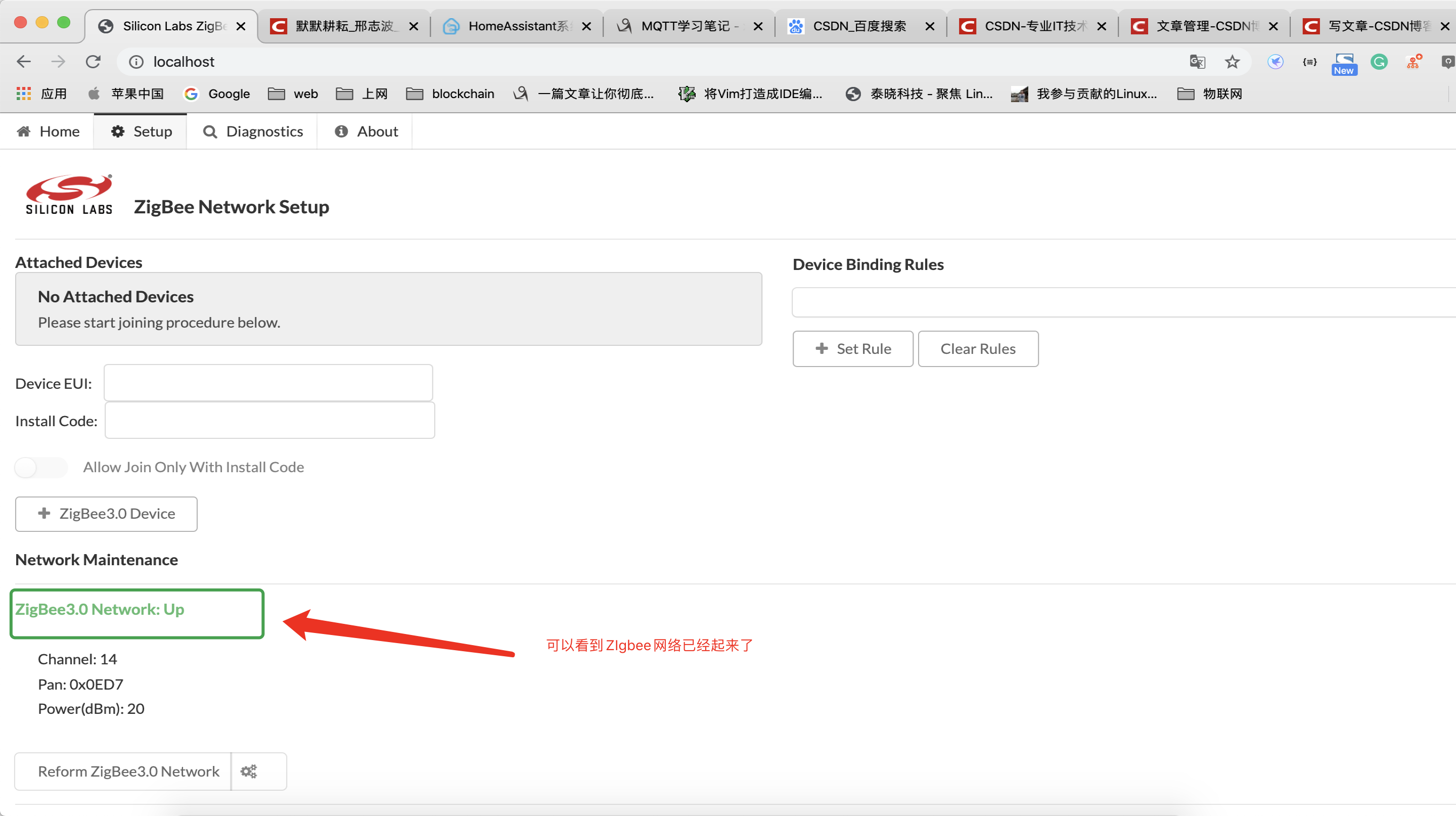Open the Setup page tab
The image size is (1456, 816).
[141, 131]
